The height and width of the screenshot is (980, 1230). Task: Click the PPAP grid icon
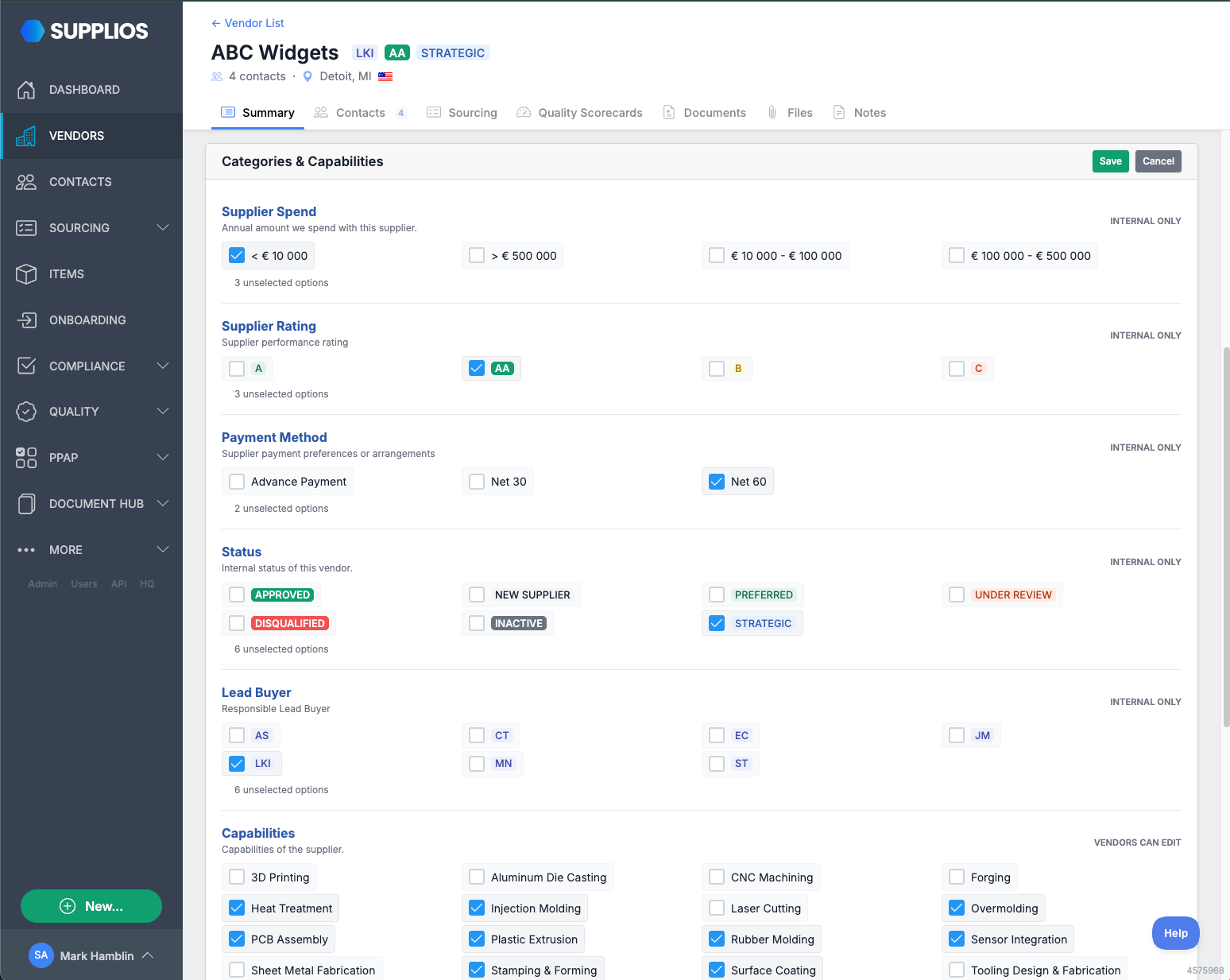26,458
